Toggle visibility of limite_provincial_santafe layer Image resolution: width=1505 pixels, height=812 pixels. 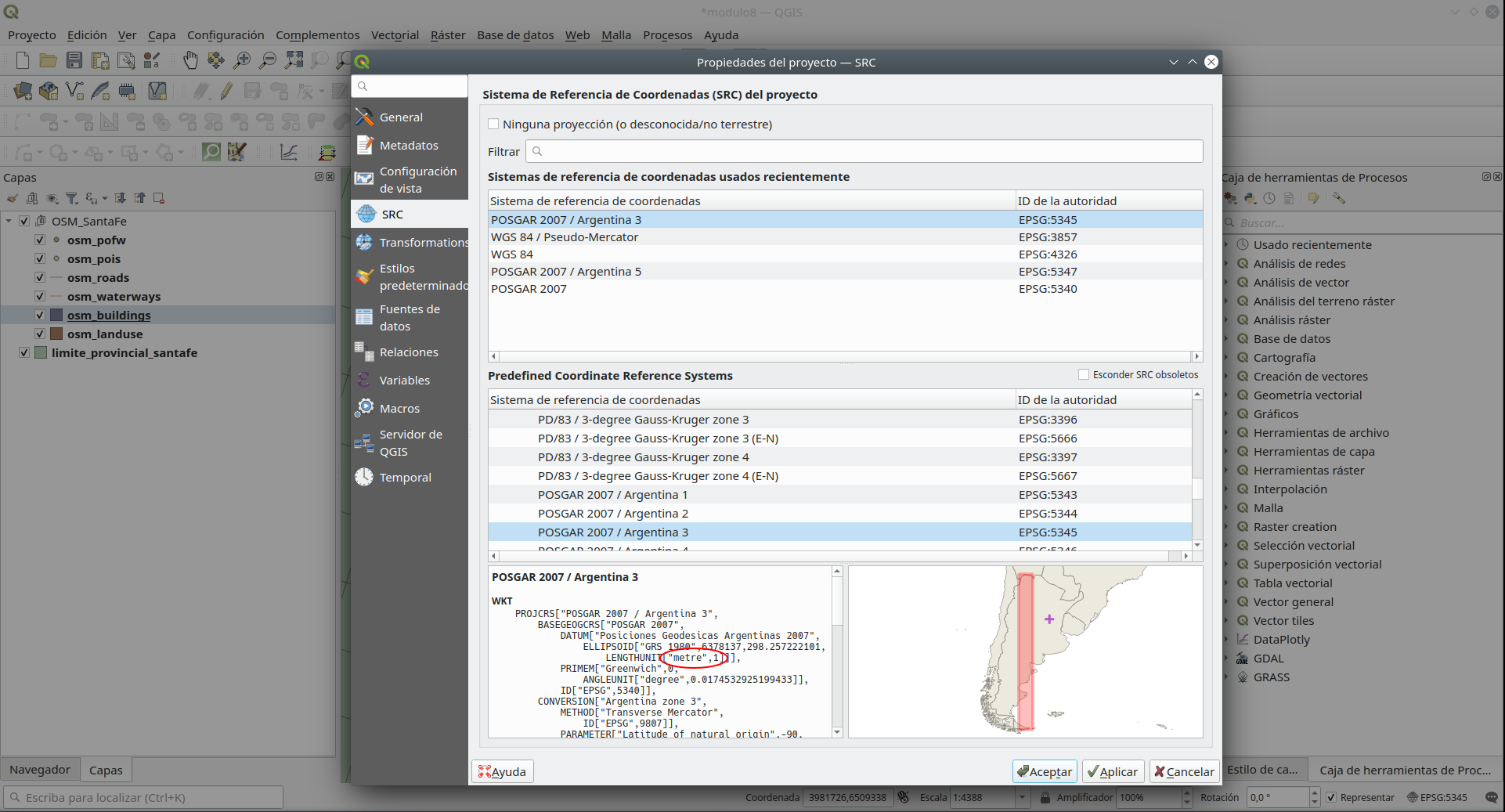point(24,352)
